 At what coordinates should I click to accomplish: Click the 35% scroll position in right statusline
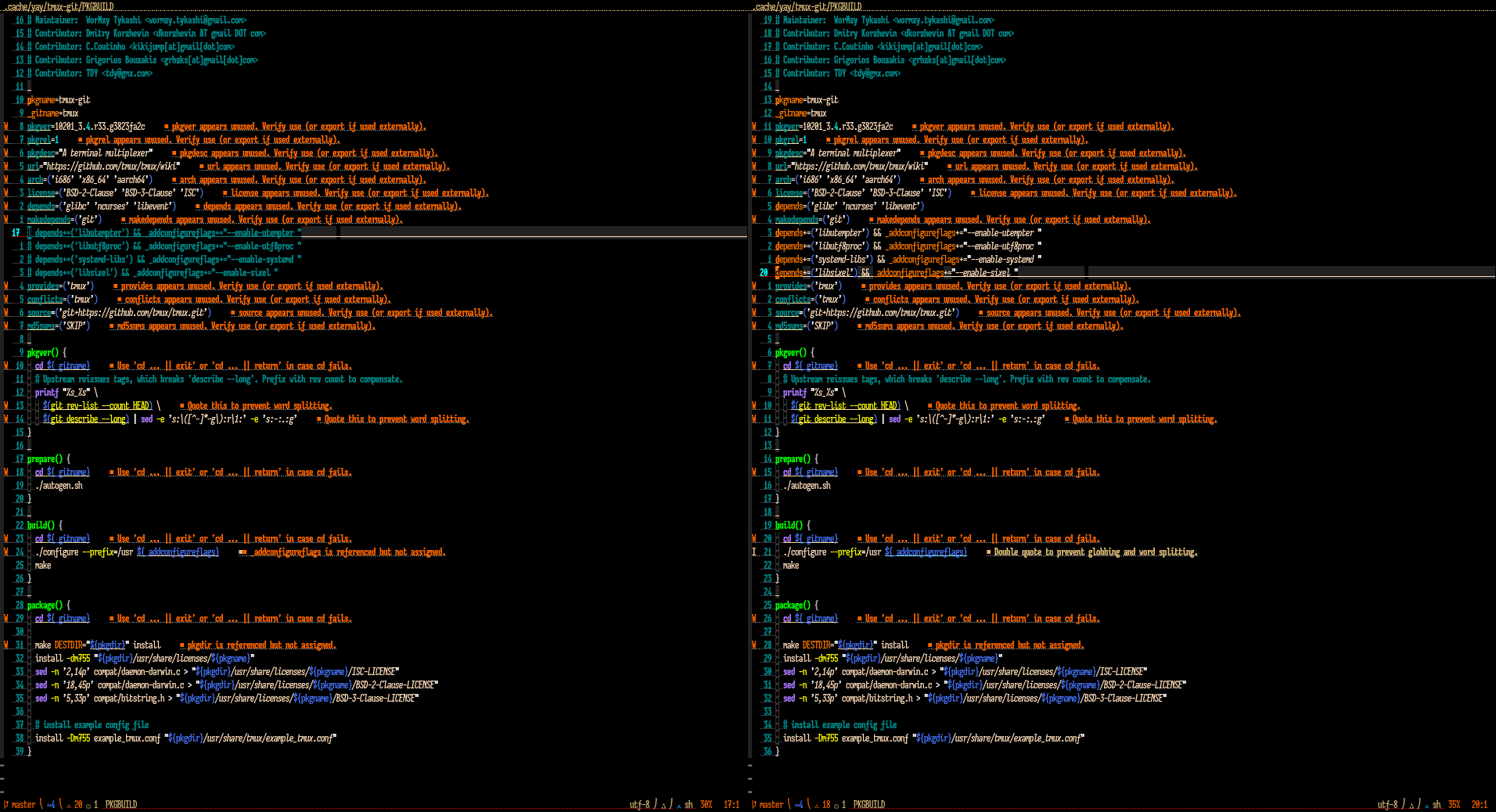click(1454, 804)
